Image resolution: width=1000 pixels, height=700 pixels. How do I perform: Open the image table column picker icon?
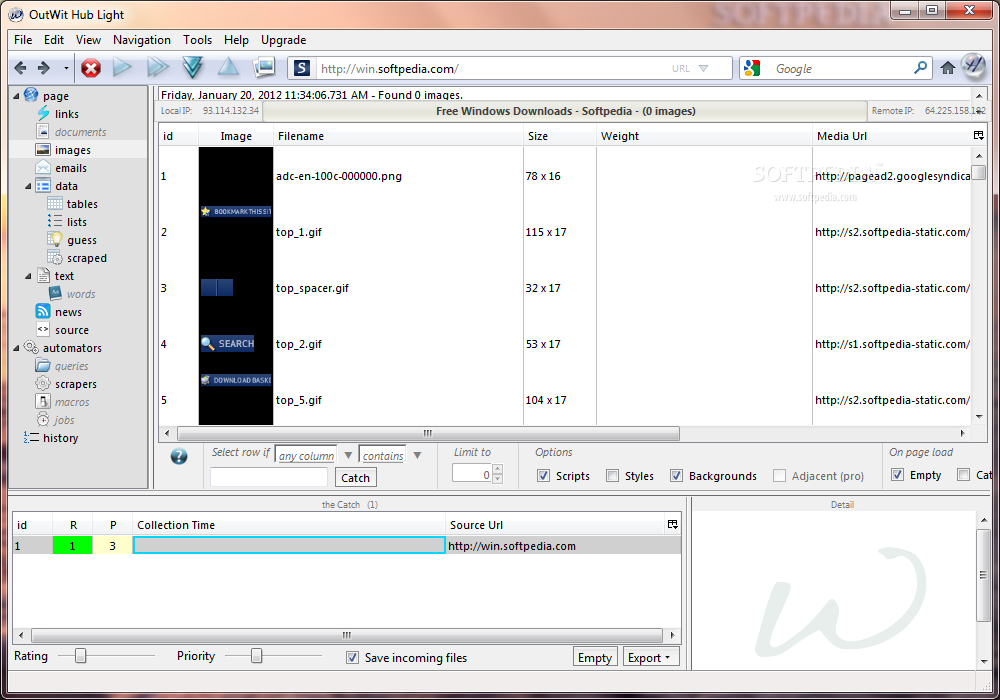(x=978, y=135)
